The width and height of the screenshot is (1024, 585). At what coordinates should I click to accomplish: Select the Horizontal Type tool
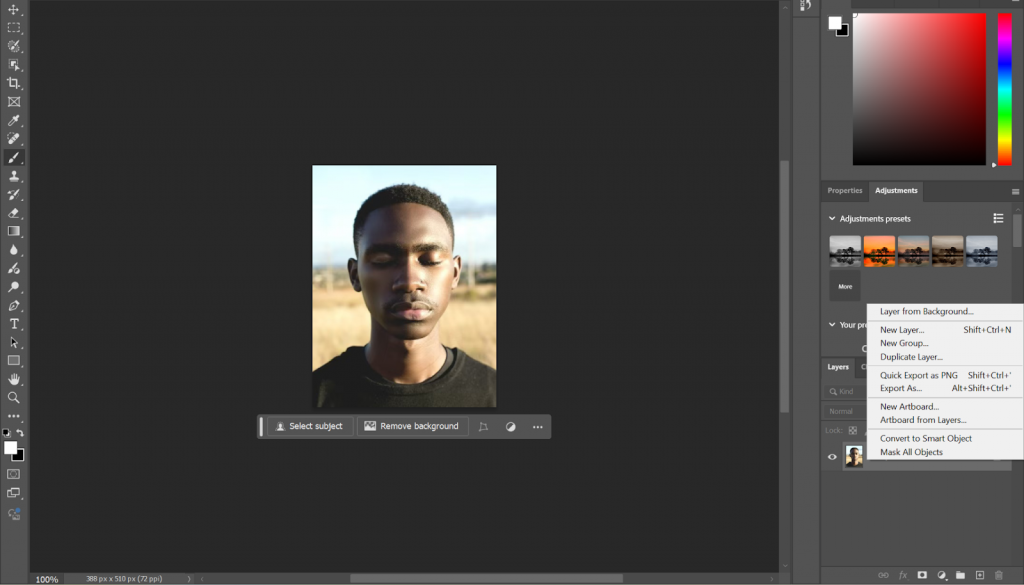[13, 324]
